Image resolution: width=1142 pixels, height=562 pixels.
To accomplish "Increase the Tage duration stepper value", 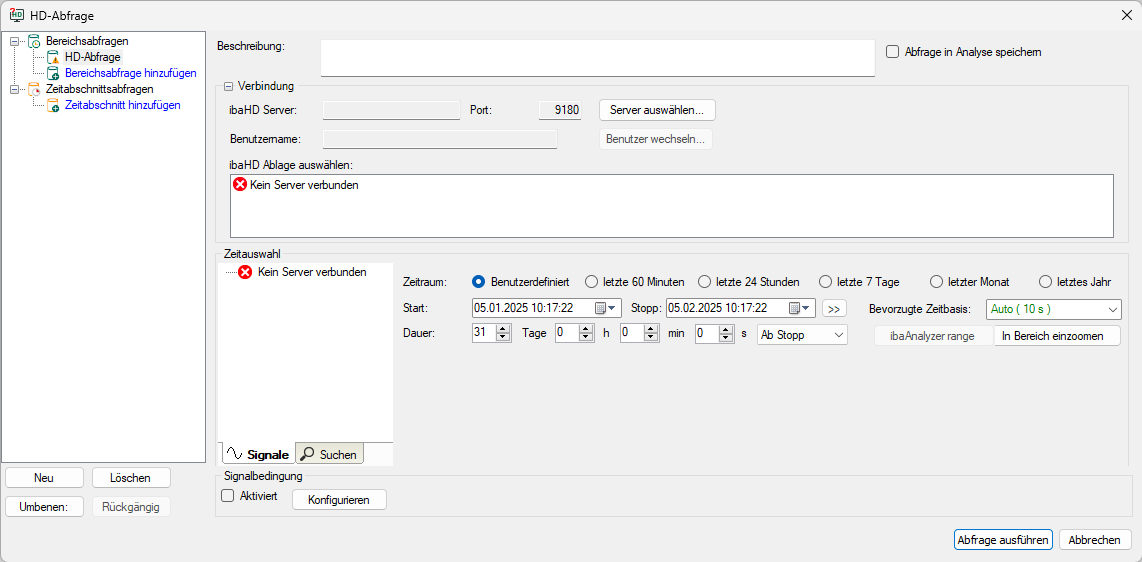I will point(504,330).
